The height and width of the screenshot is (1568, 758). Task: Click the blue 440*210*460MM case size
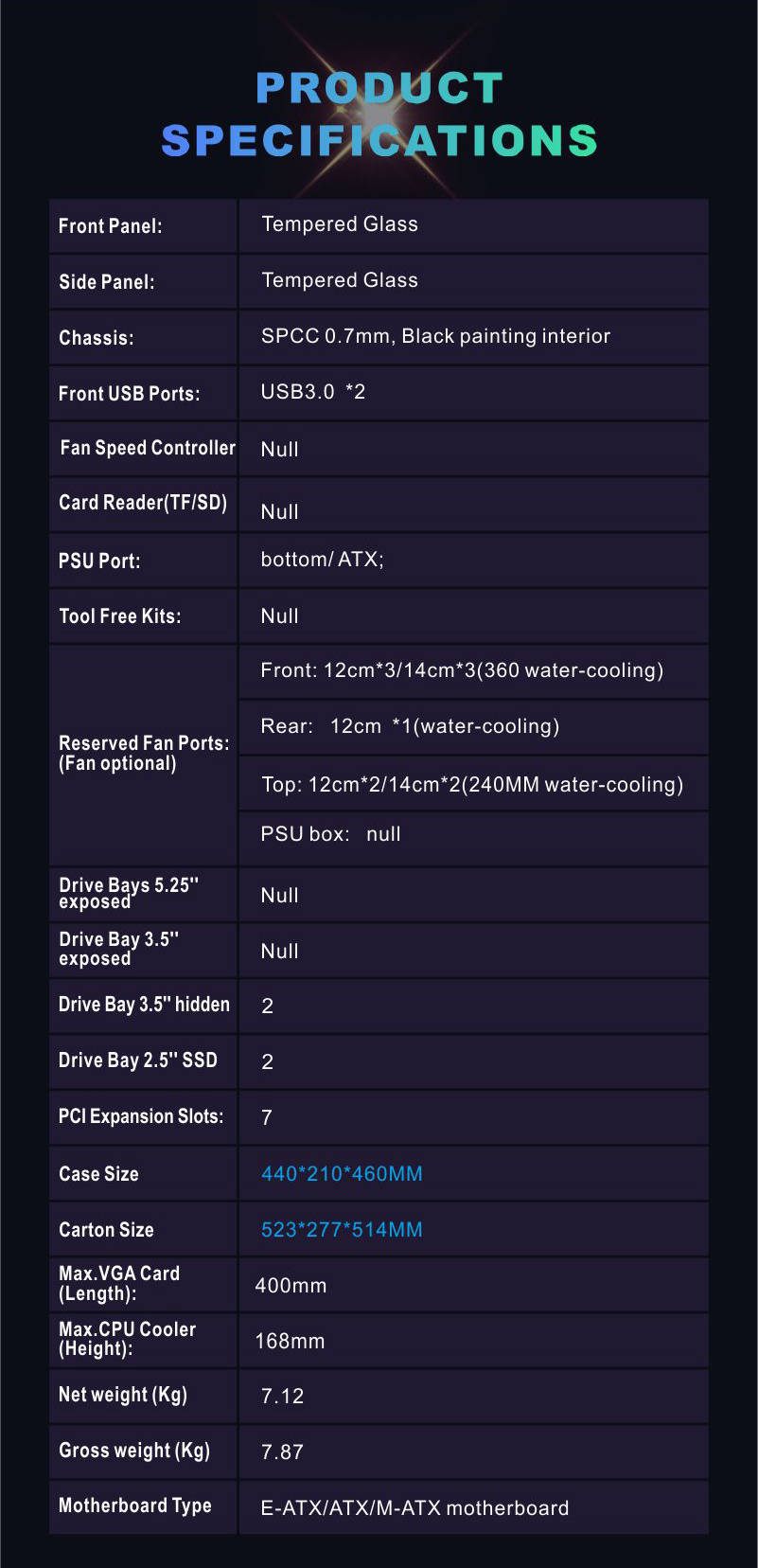(342, 1174)
